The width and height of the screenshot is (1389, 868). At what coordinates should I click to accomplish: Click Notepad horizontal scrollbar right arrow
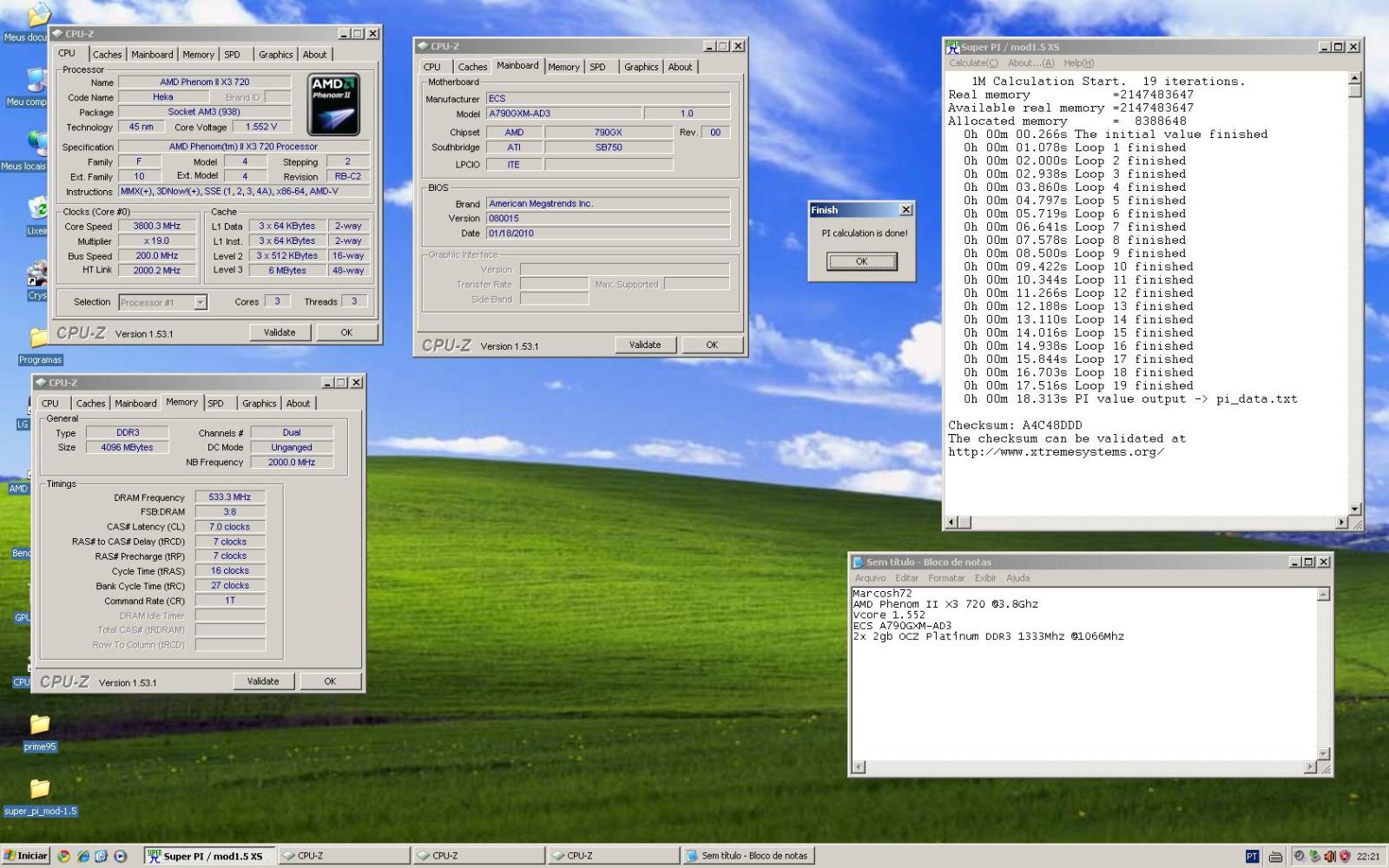click(x=1310, y=767)
